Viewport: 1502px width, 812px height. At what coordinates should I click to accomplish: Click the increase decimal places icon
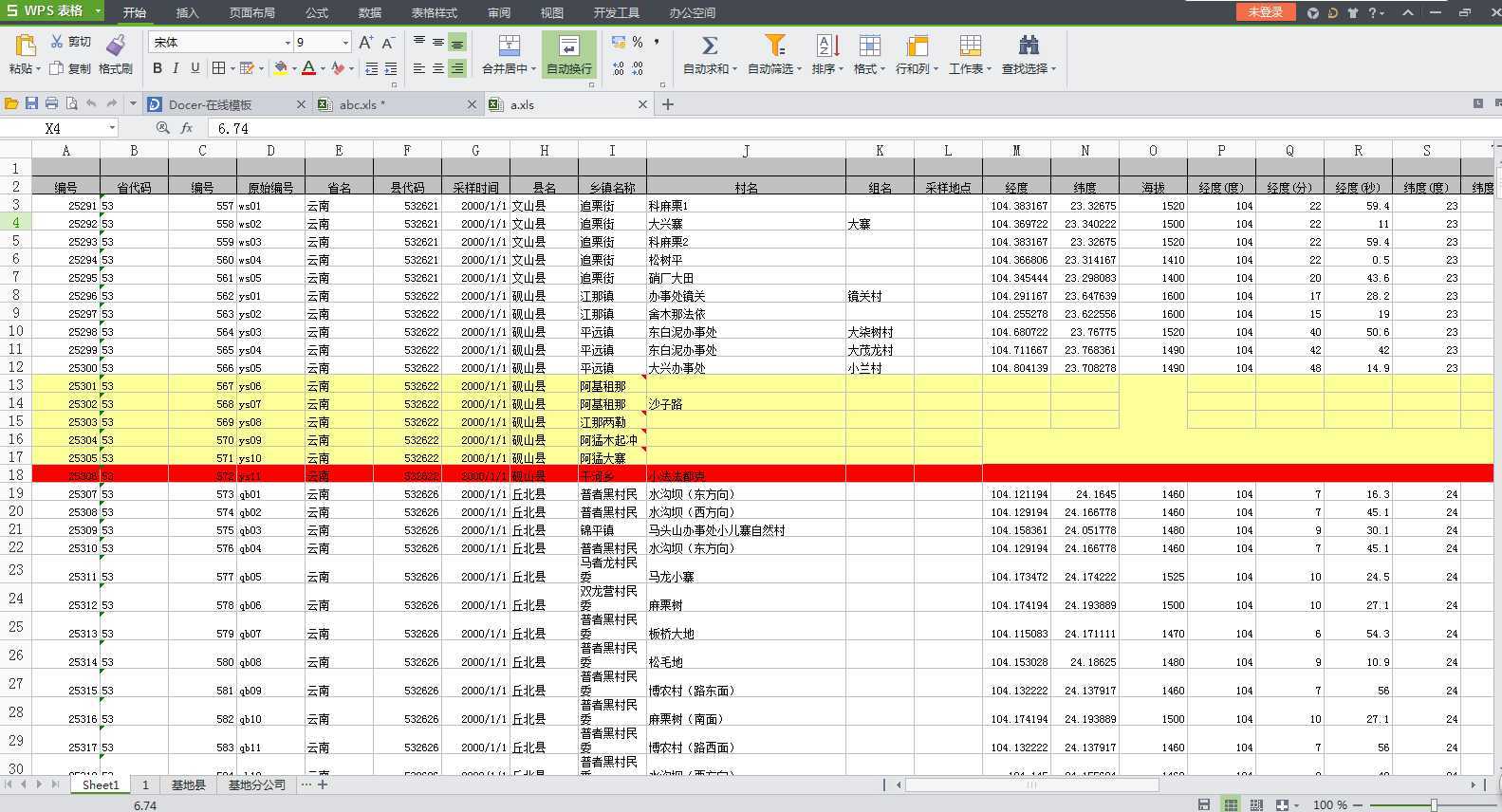point(619,68)
